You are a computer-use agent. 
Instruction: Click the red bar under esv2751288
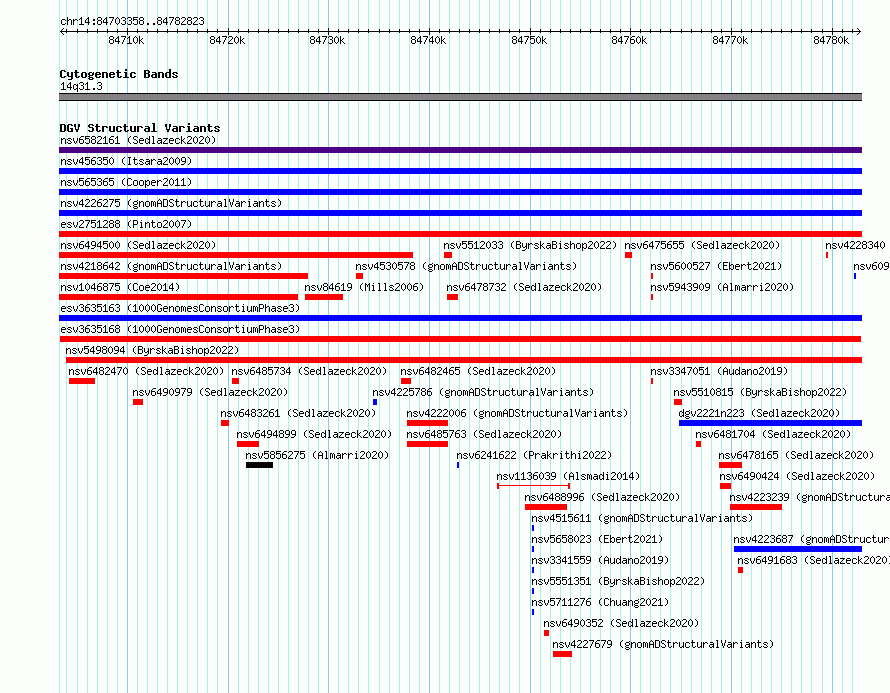[460, 234]
